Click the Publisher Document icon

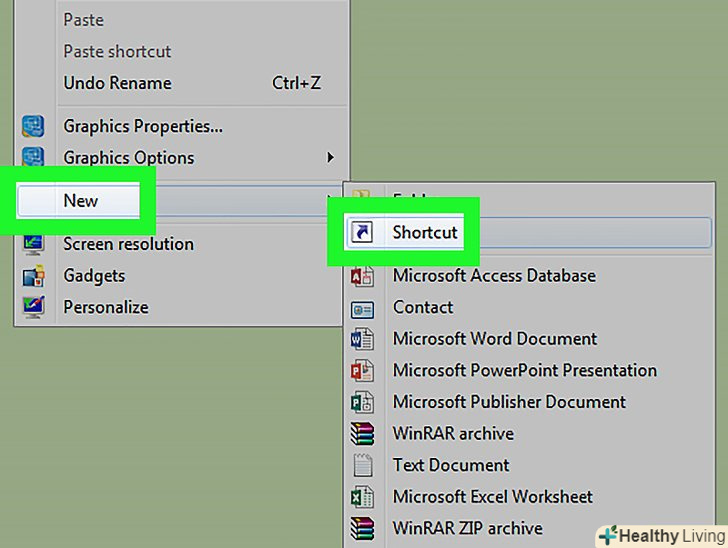362,402
